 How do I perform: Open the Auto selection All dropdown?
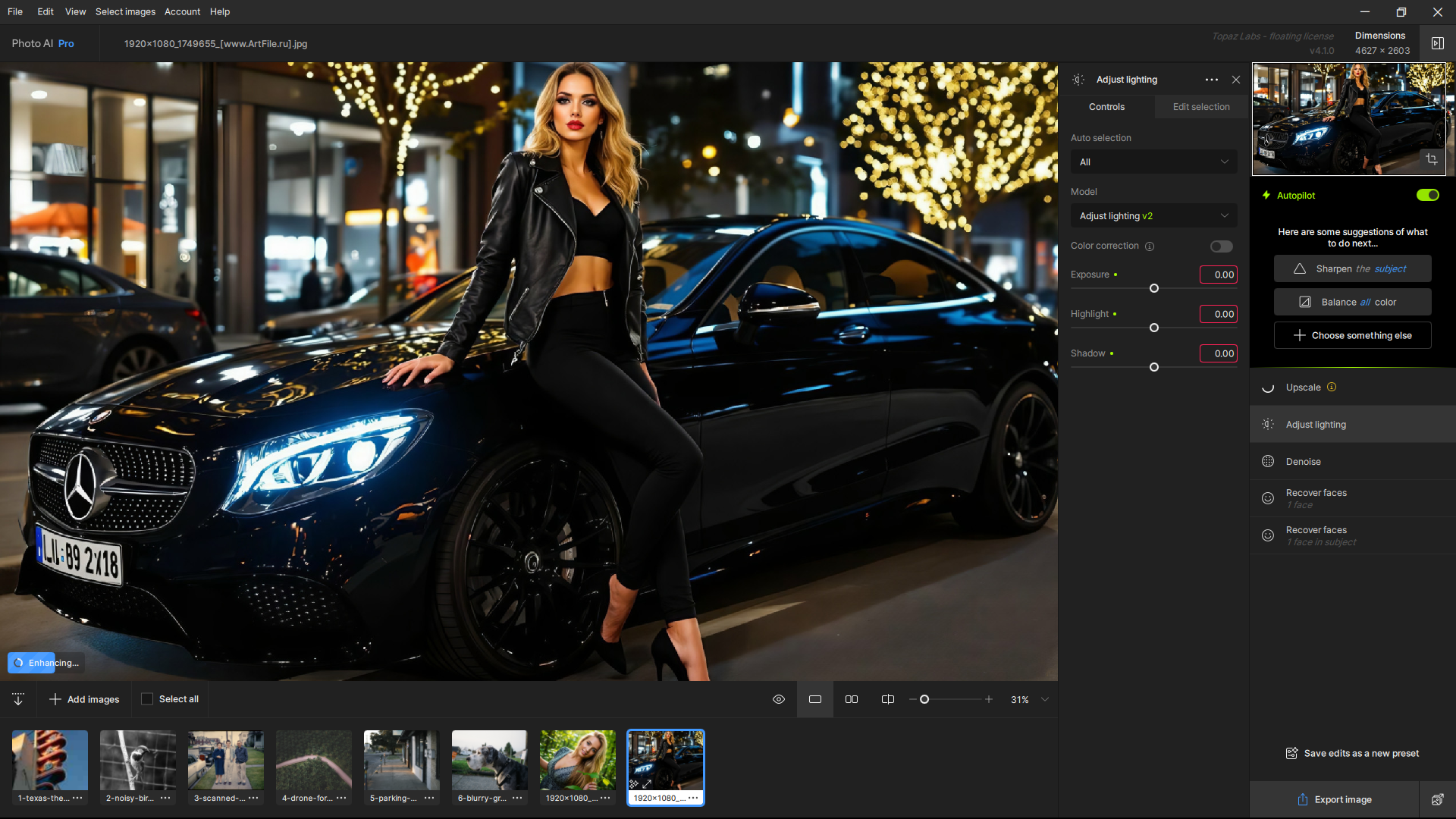pos(1153,162)
